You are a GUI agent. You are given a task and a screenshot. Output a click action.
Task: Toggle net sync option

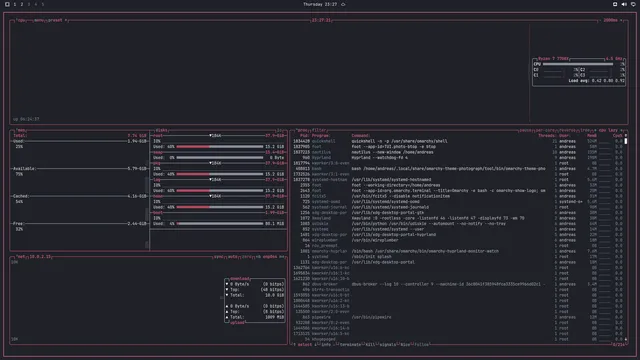pos(219,257)
